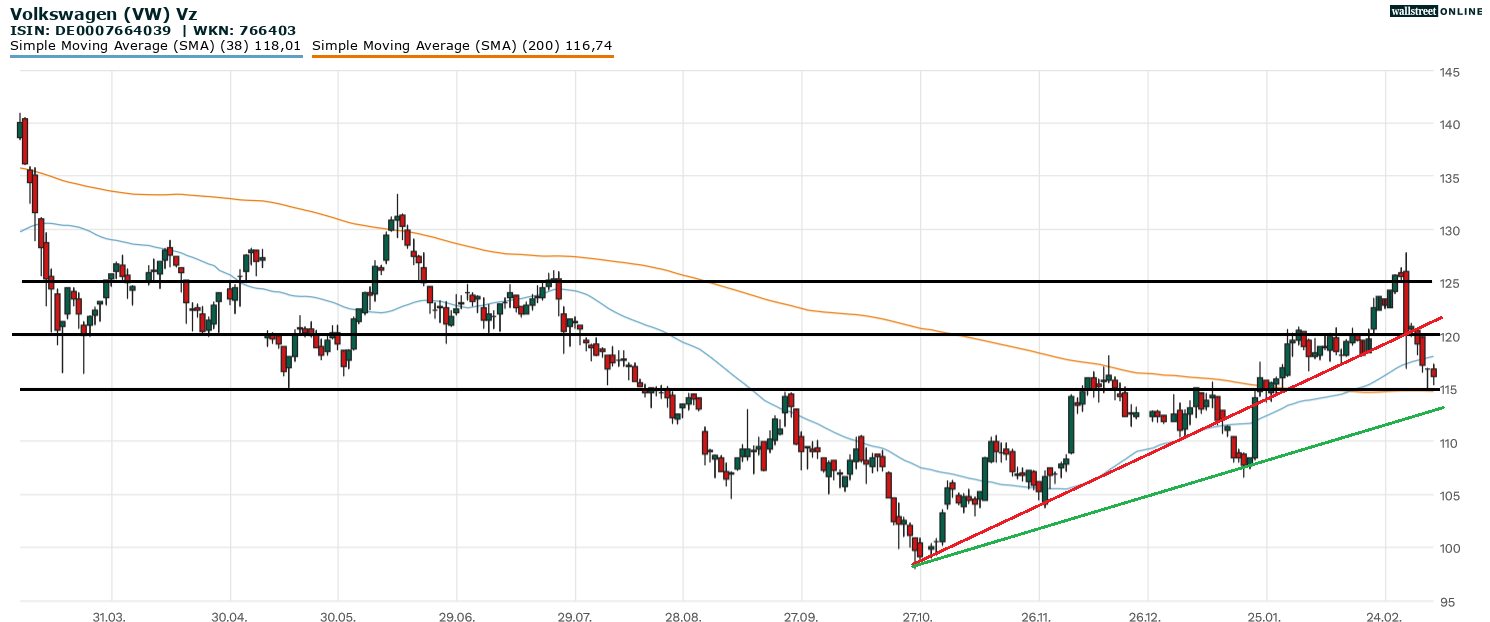Select the 29.06. date label
The height and width of the screenshot is (622, 1490).
tap(456, 616)
